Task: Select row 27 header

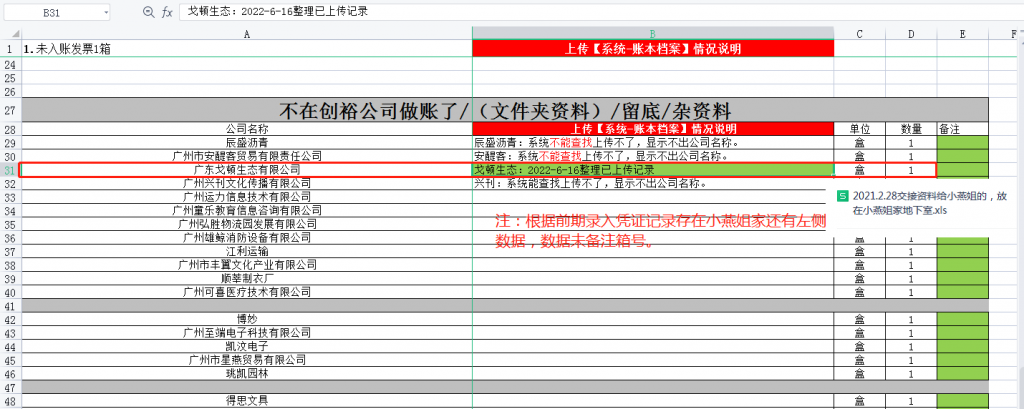Action: tap(10, 110)
